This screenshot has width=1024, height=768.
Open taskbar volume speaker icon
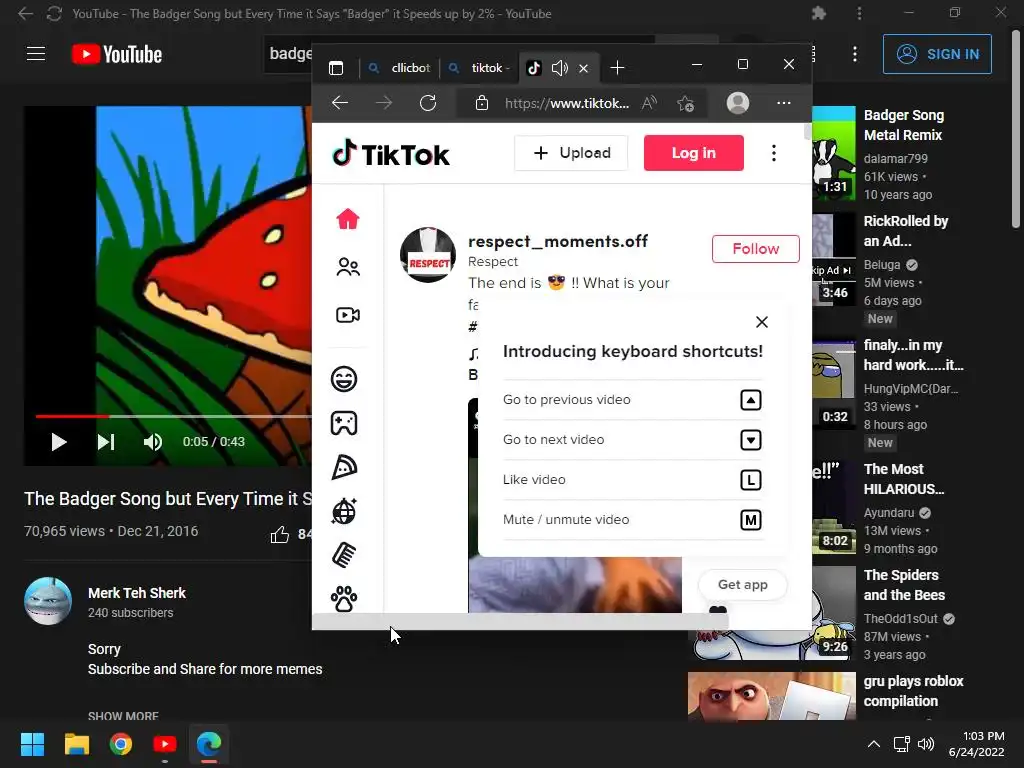pyautogui.click(x=925, y=744)
